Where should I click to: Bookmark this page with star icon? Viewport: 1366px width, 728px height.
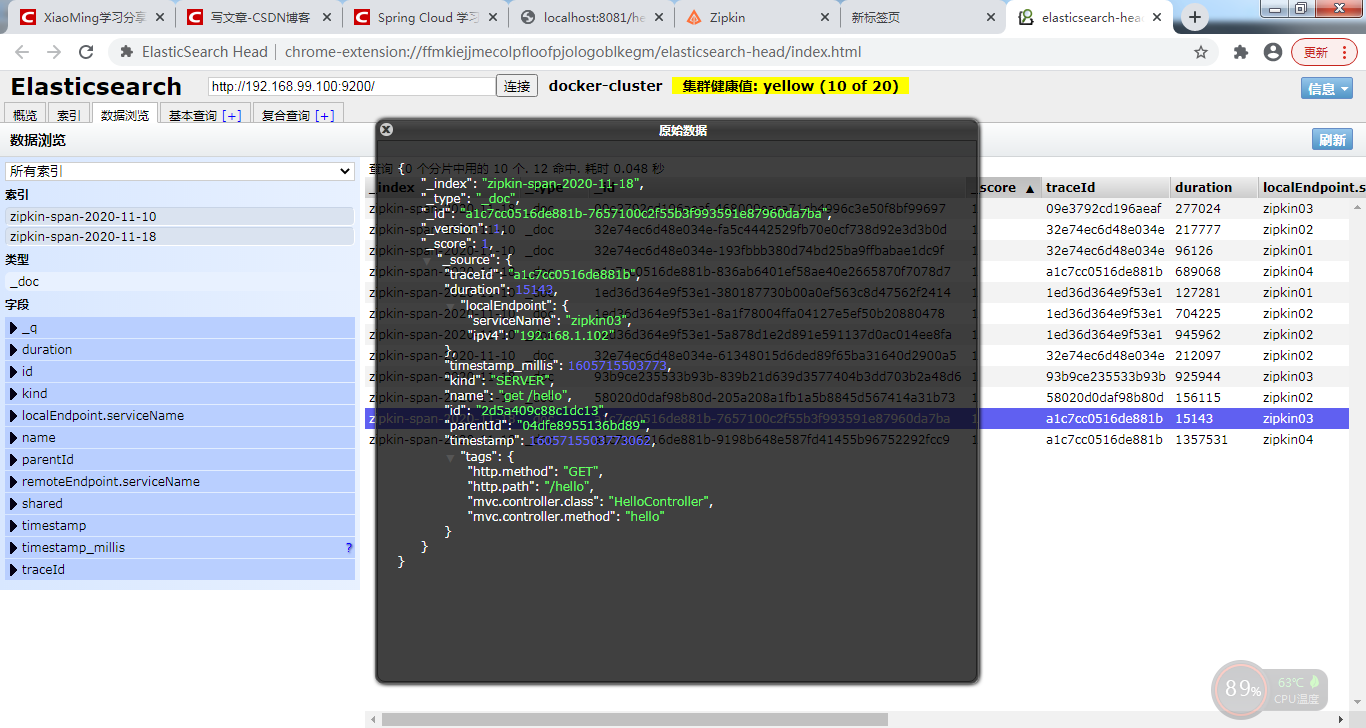(x=1201, y=52)
